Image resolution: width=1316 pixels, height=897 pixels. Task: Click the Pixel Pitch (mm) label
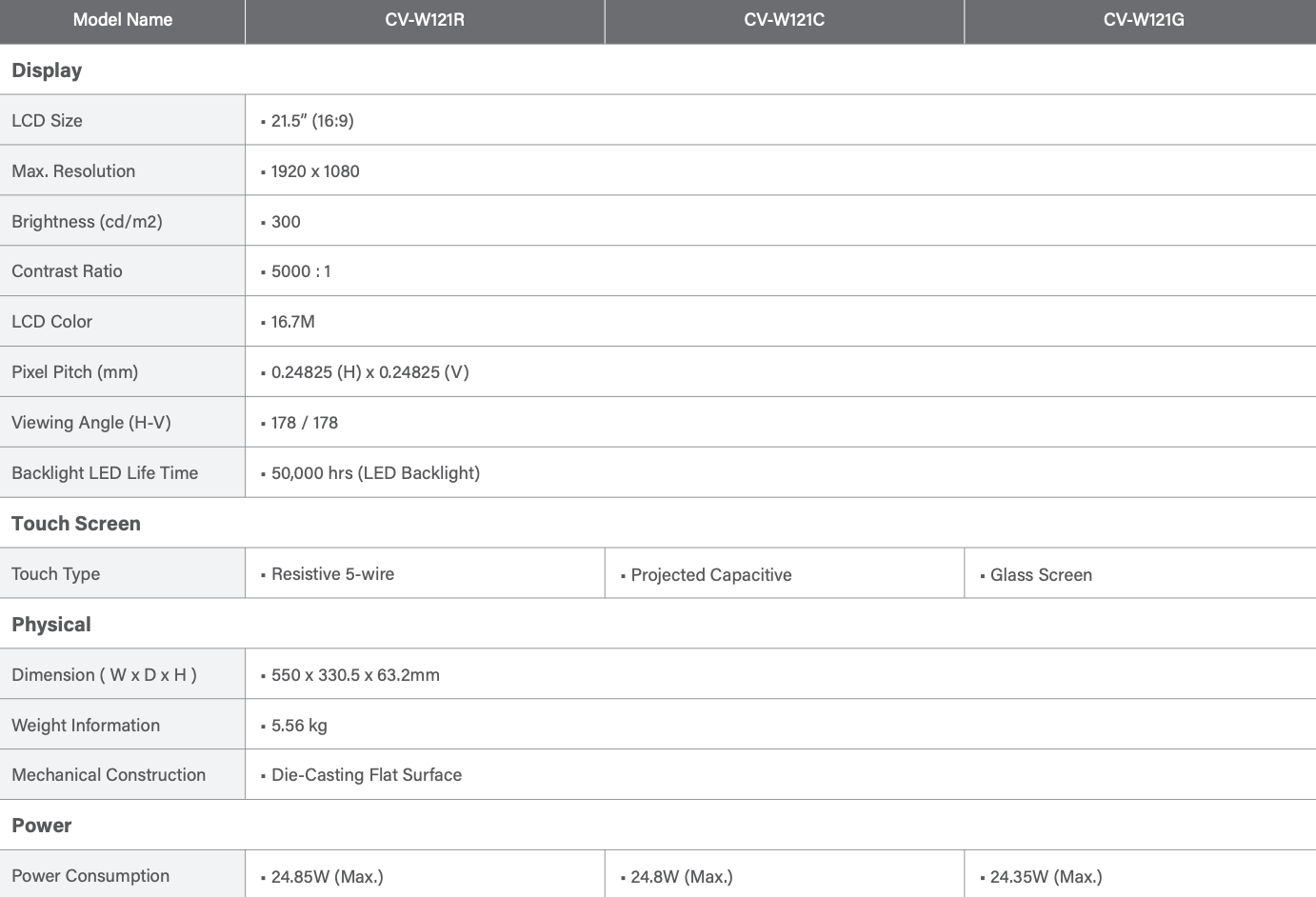coord(74,372)
